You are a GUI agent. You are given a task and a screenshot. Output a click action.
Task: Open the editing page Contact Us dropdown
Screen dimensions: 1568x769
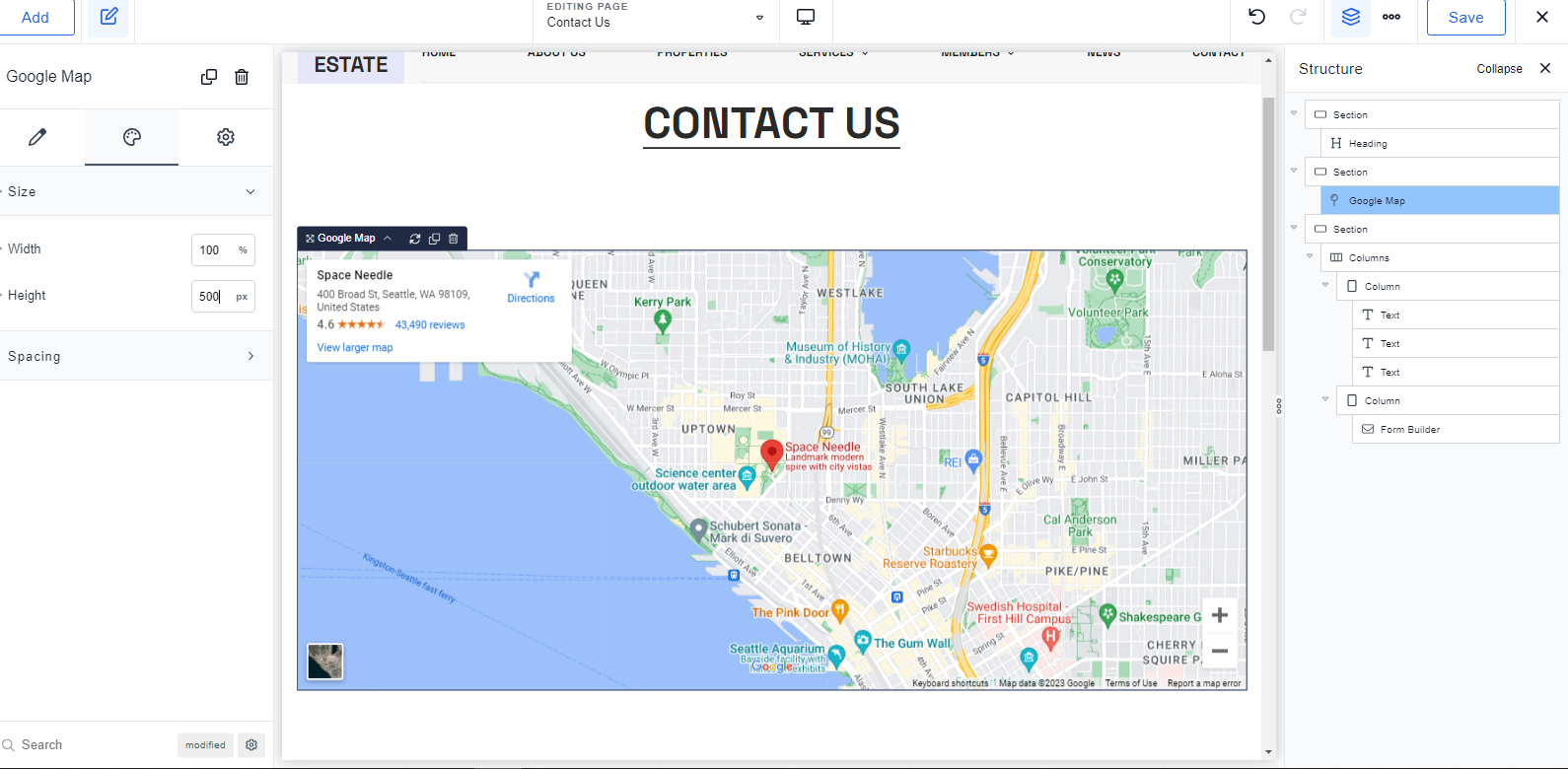(656, 18)
